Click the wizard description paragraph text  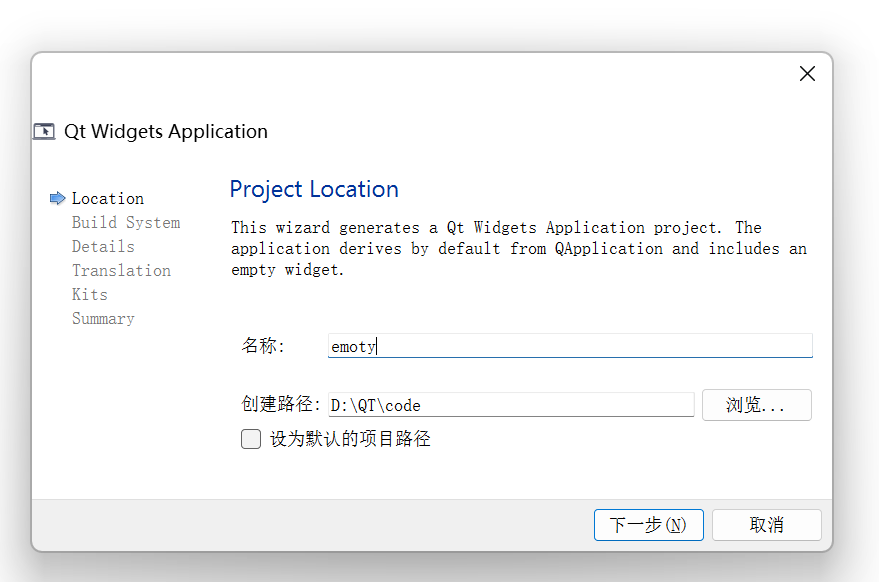tap(519, 248)
